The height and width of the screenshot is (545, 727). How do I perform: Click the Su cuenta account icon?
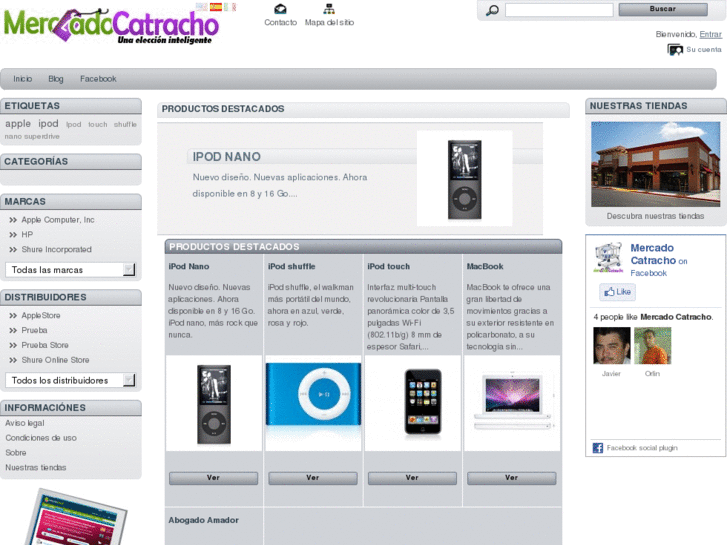tap(675, 50)
